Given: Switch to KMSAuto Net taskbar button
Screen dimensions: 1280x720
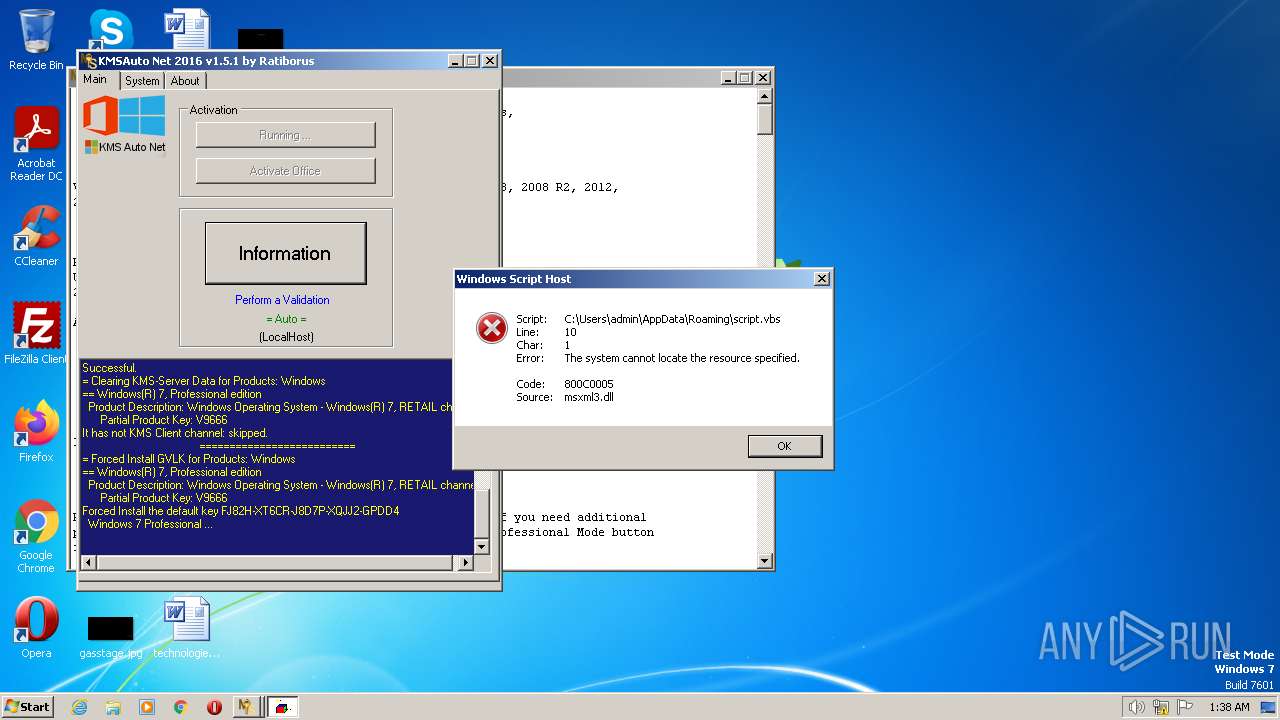Looking at the screenshot, I should pos(246,707).
